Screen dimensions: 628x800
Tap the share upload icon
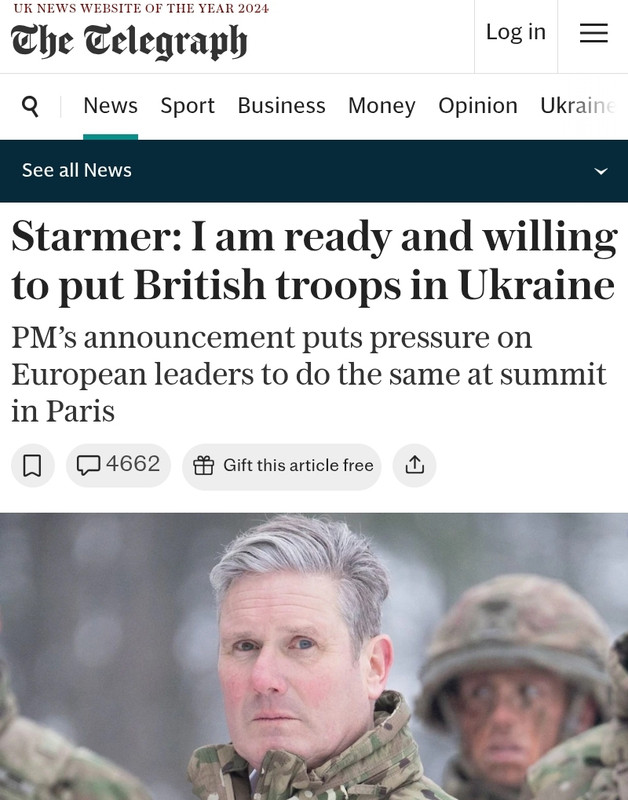point(414,465)
